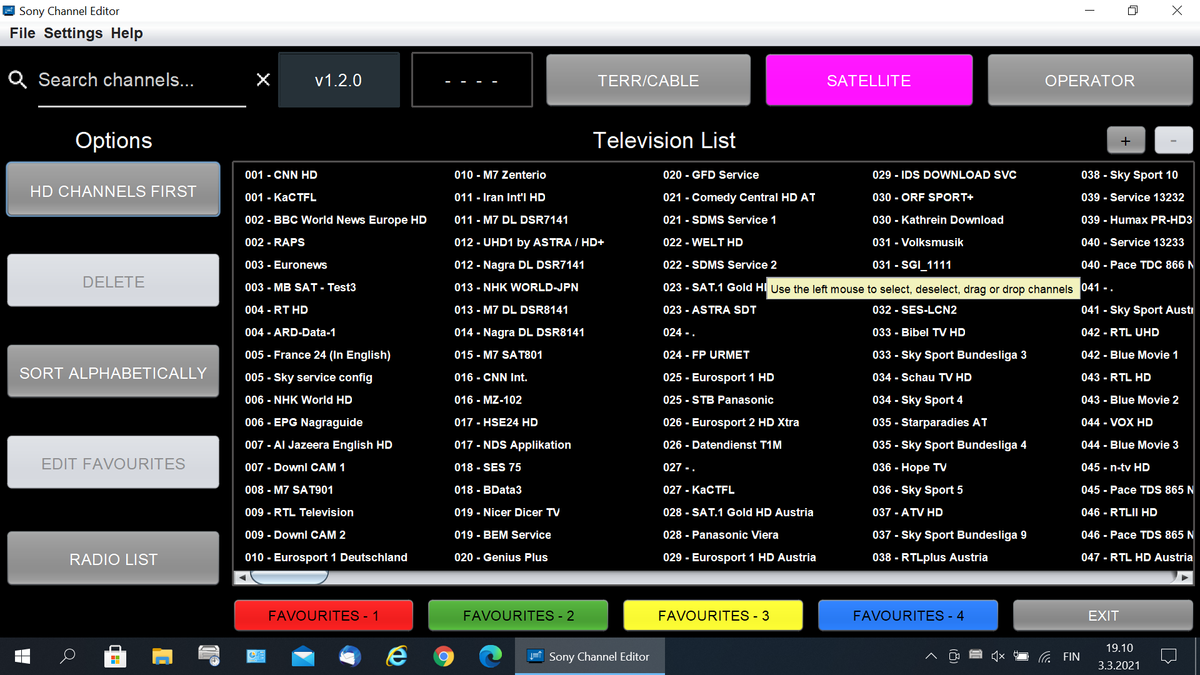Launch Internet Explorer from the taskbar
This screenshot has height=675, width=1200.
397,657
